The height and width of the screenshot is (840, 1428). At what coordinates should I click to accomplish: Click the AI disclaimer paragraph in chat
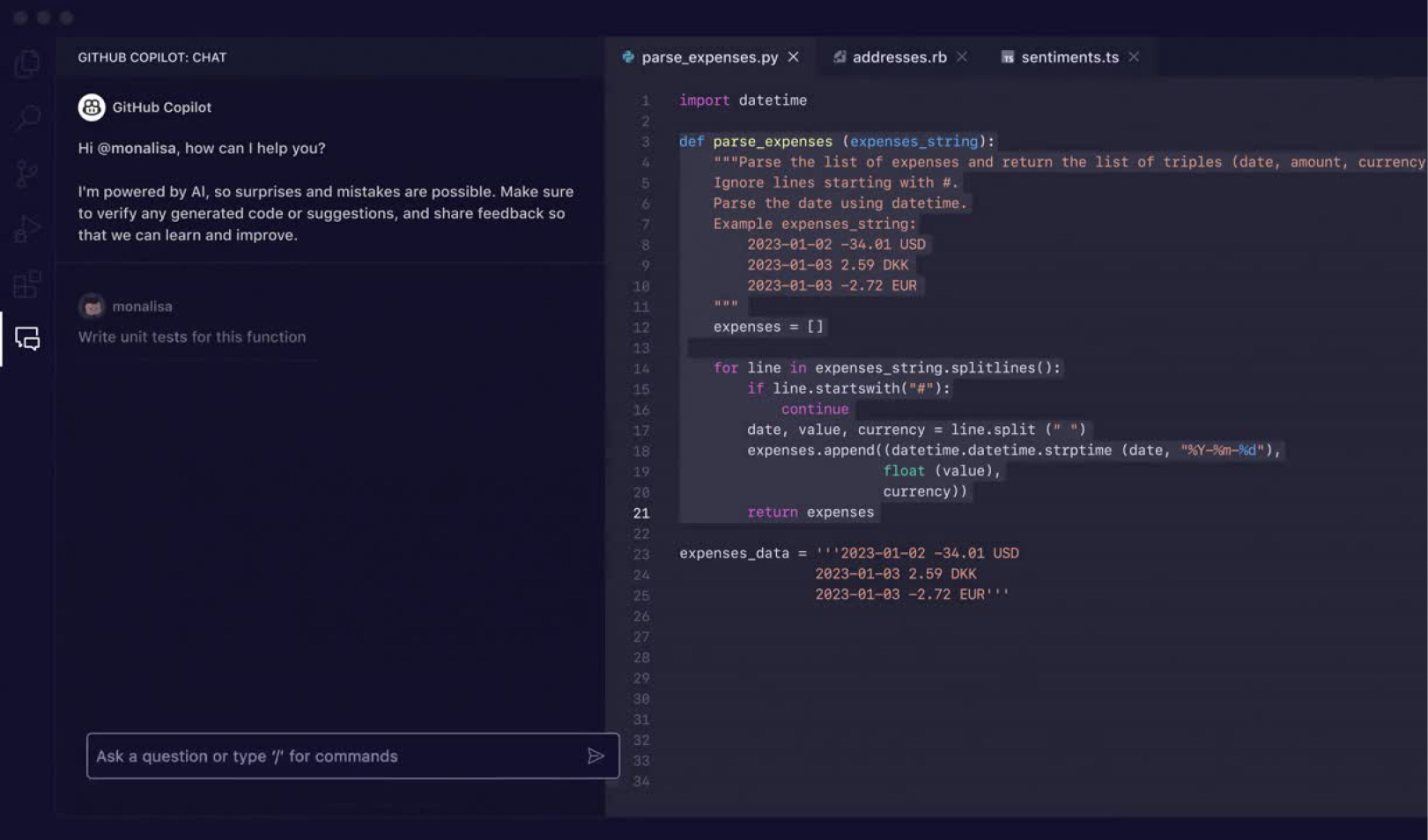click(326, 213)
